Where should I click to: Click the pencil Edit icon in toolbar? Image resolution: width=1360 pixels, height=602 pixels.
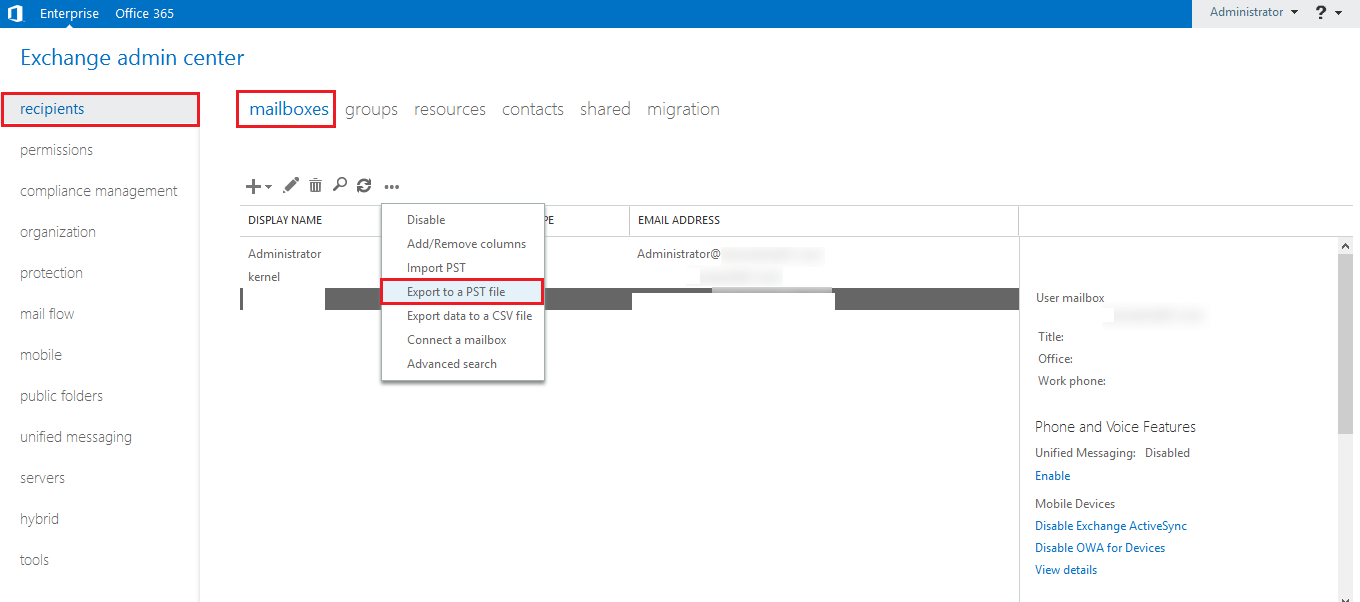pos(291,185)
